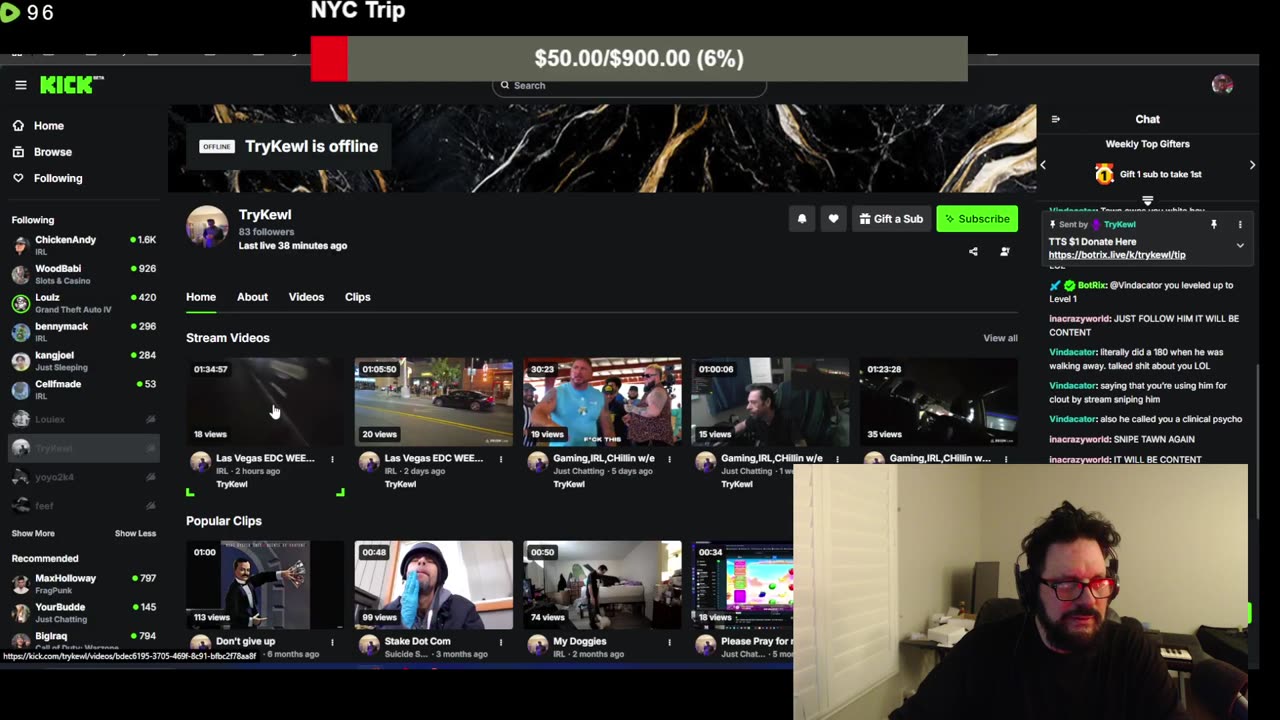
Task: Open options for Stake Dot Com clip
Action: coord(501,642)
